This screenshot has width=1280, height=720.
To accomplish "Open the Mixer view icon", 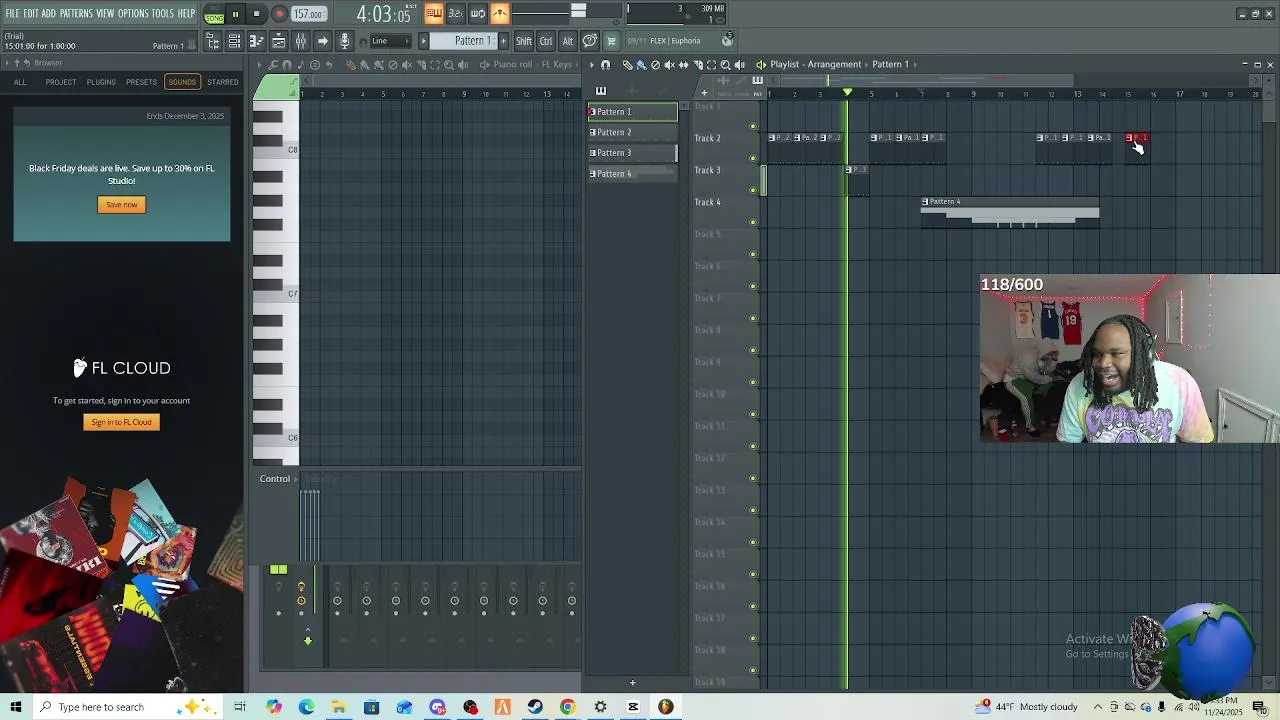I will click(300, 41).
